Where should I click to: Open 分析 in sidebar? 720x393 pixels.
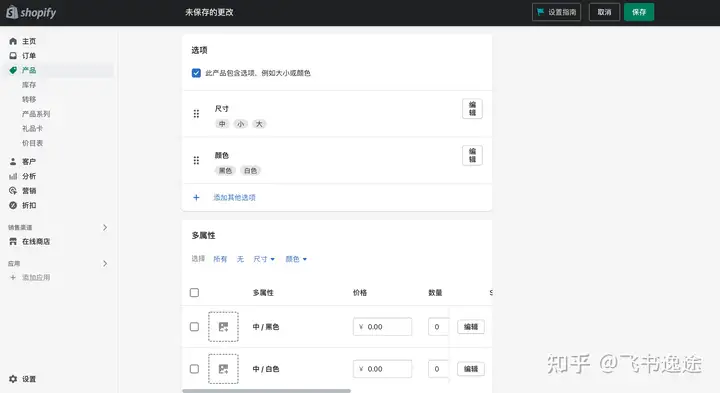tap(29, 176)
